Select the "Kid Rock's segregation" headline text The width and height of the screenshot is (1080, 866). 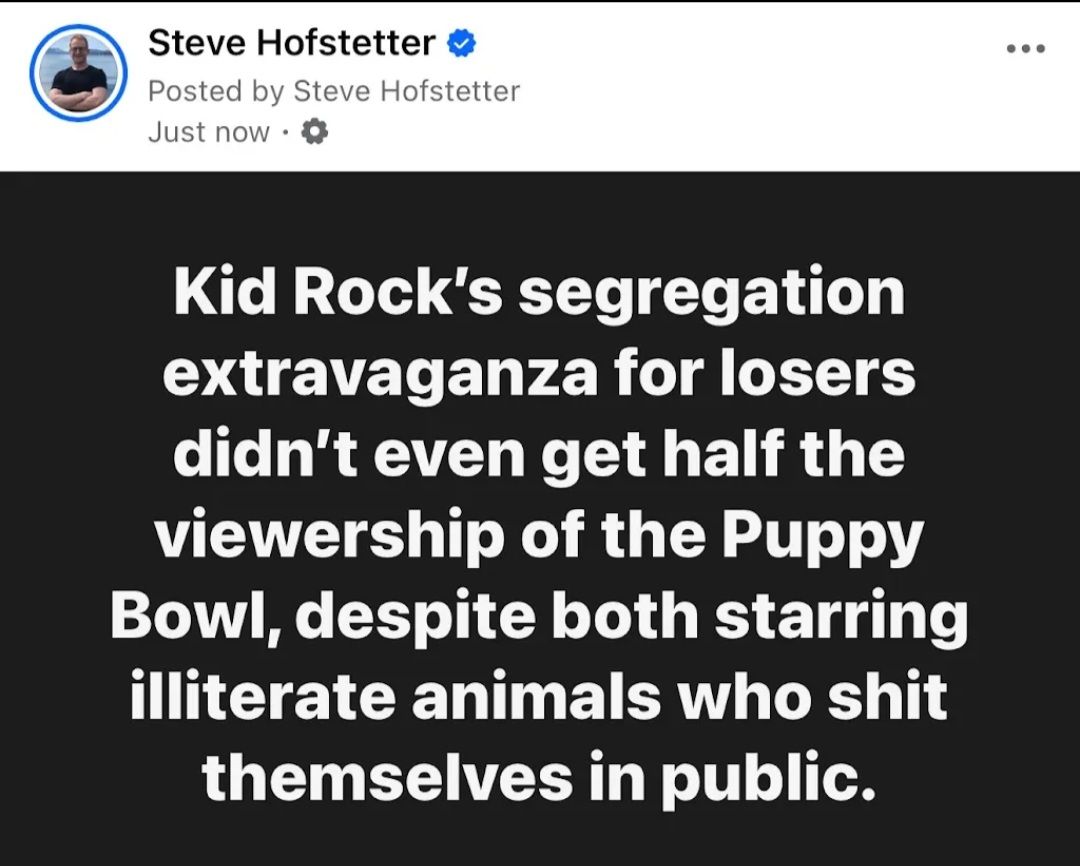pos(540,290)
